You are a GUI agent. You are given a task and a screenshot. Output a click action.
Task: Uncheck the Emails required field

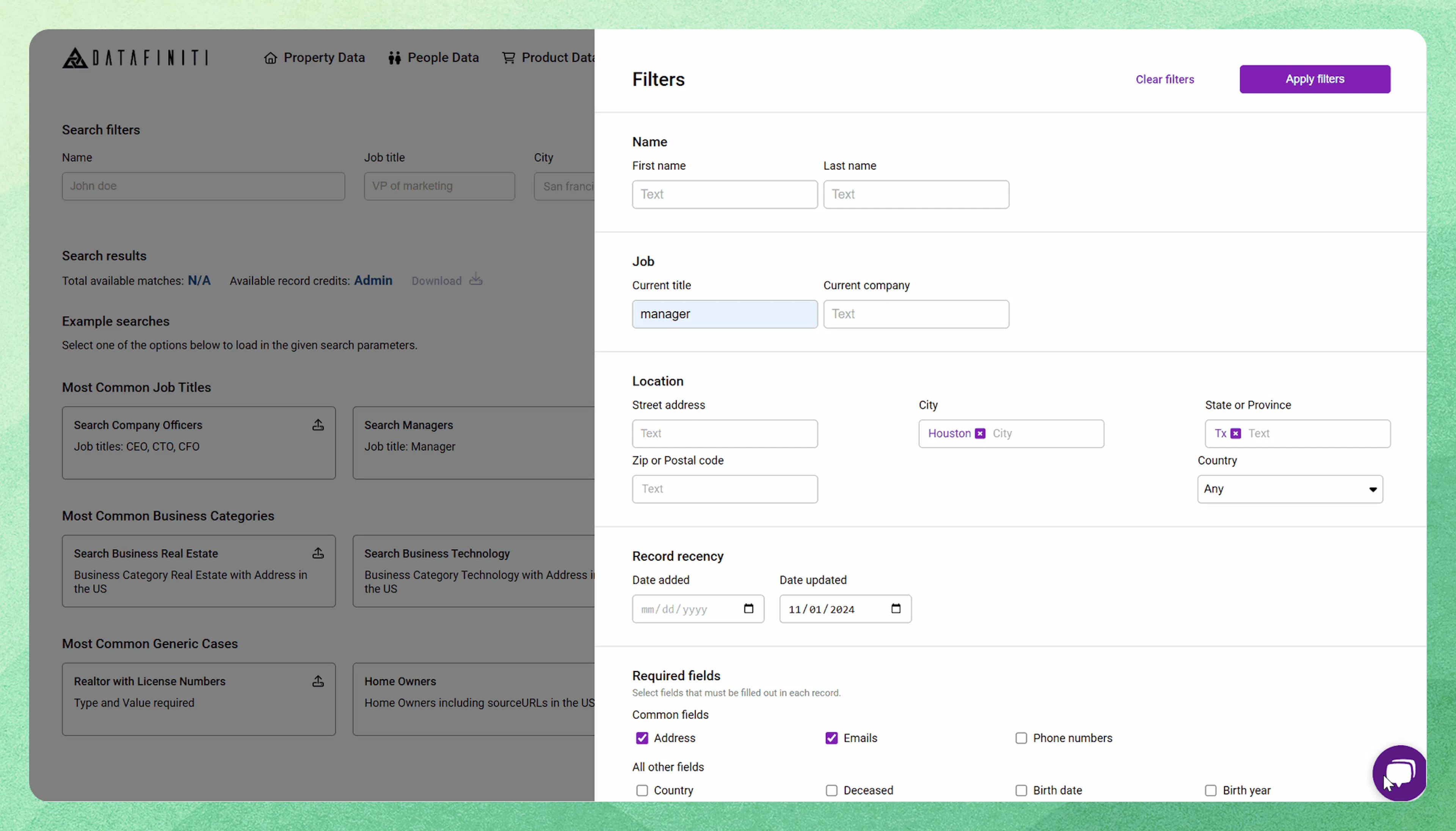coord(831,737)
